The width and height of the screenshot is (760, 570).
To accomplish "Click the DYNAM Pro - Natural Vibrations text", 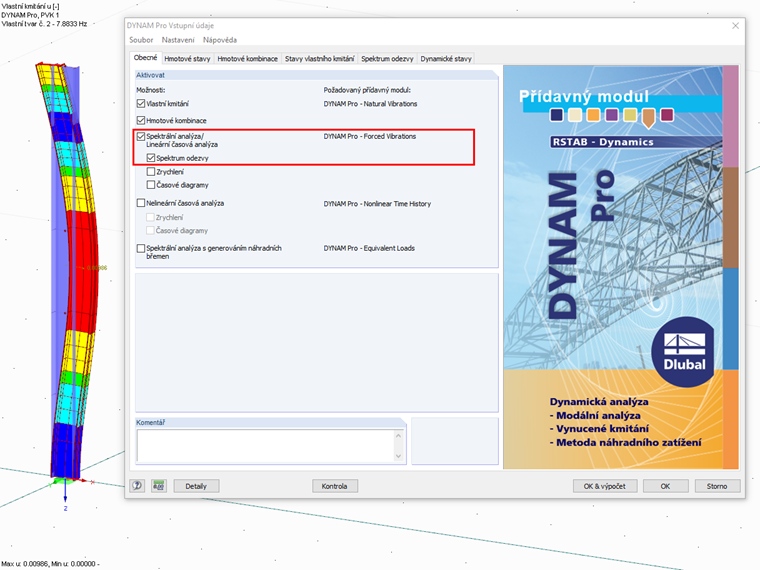I will click(370, 104).
